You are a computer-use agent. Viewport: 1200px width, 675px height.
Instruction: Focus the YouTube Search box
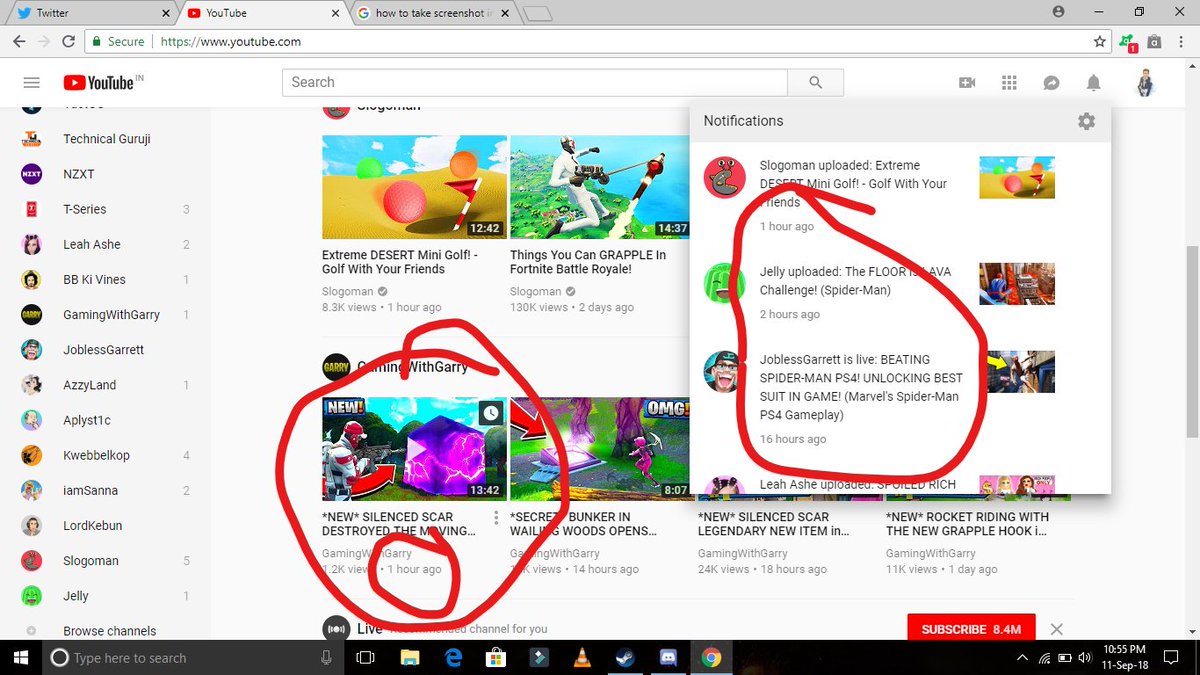[535, 83]
